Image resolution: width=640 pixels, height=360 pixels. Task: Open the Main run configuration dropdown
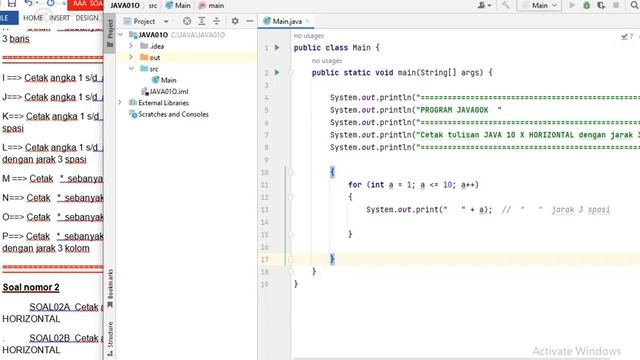click(540, 5)
